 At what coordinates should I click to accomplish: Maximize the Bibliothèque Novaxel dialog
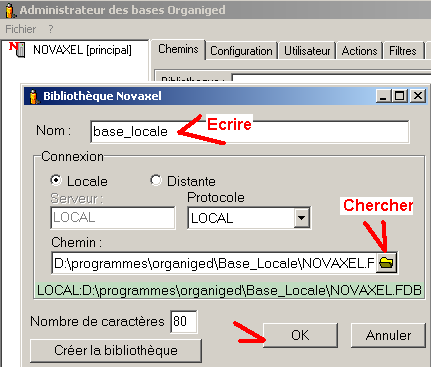[400, 96]
